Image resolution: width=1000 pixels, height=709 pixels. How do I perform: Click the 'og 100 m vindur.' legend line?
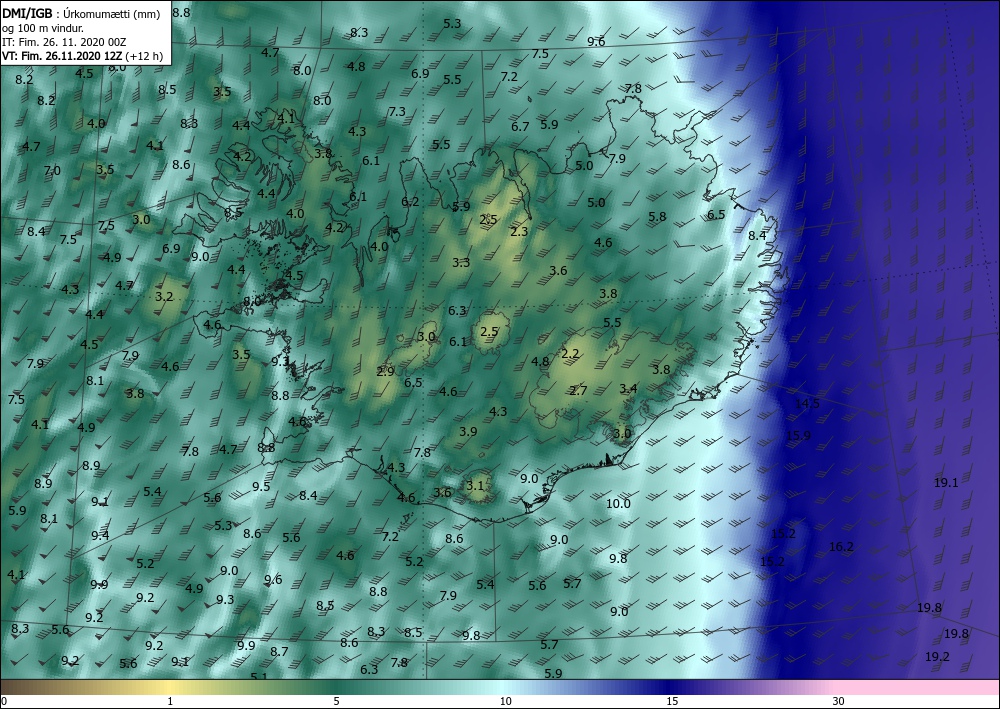coord(43,29)
